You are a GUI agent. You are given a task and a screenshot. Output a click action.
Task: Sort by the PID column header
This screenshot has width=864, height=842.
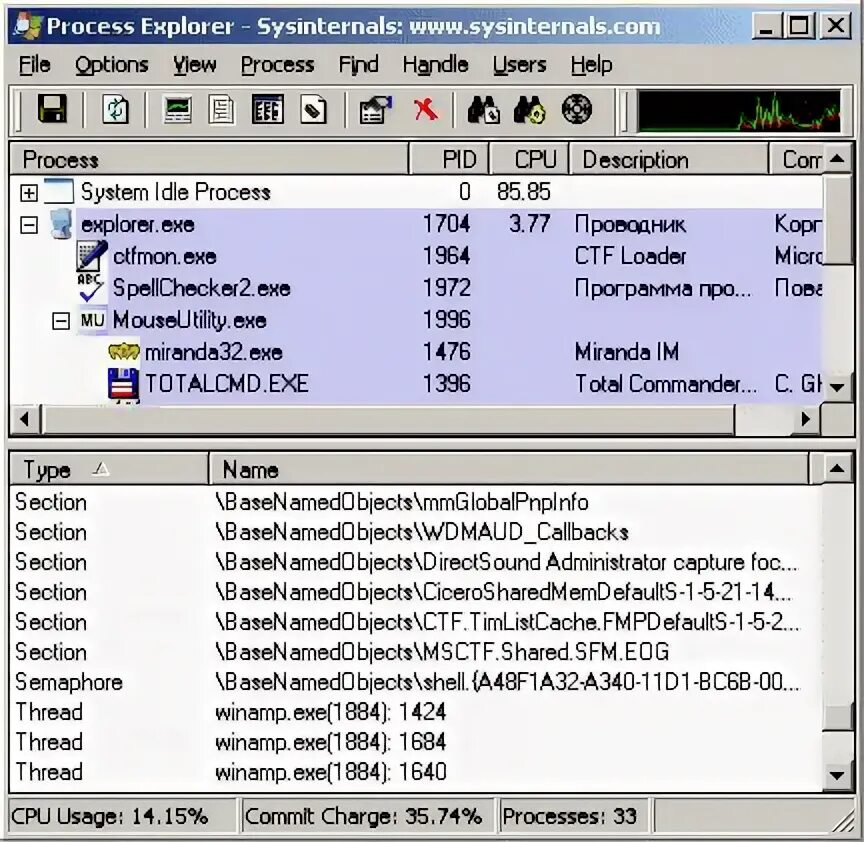pyautogui.click(x=449, y=160)
